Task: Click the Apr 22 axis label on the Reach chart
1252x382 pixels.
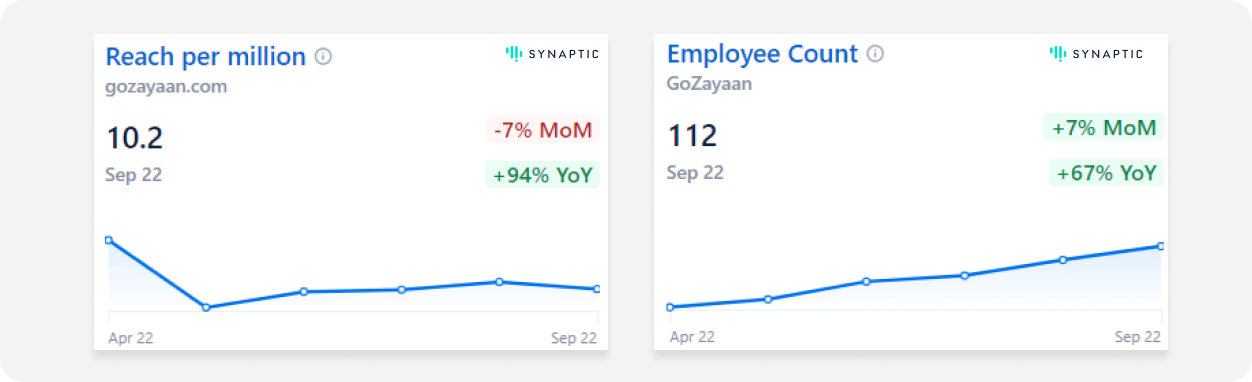Action: [x=131, y=338]
